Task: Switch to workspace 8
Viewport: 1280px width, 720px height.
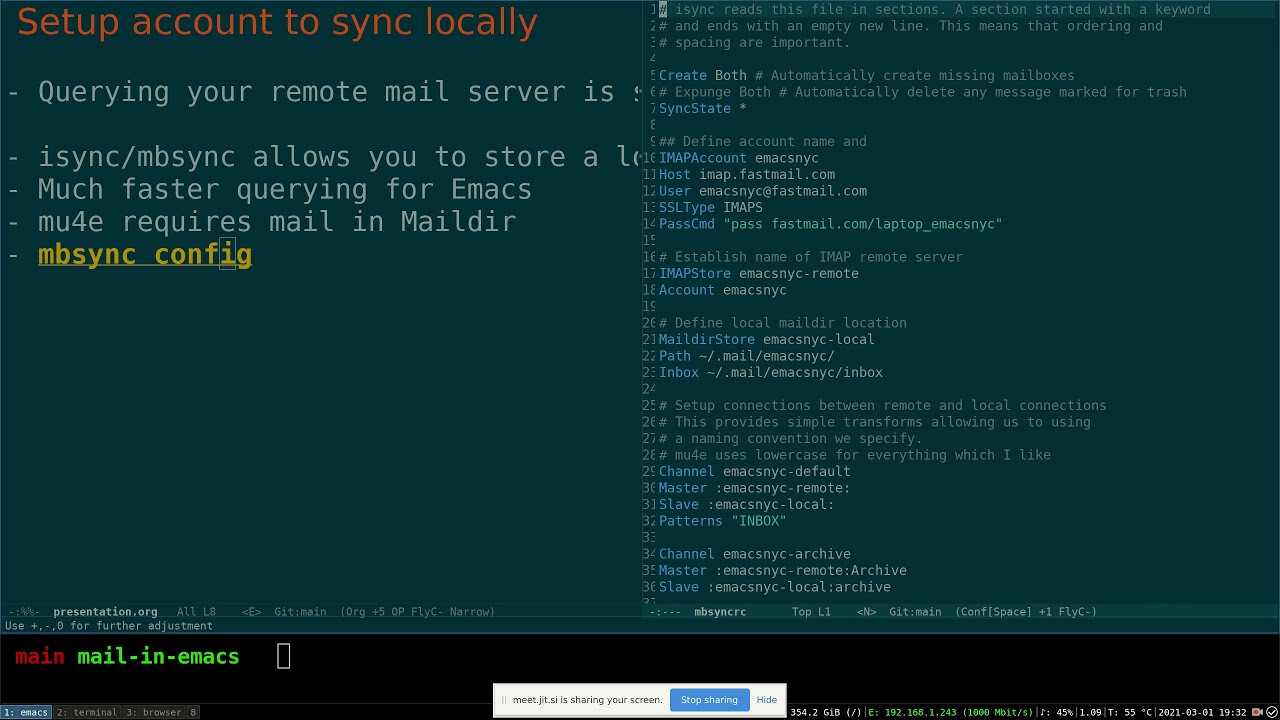Action: [193, 712]
